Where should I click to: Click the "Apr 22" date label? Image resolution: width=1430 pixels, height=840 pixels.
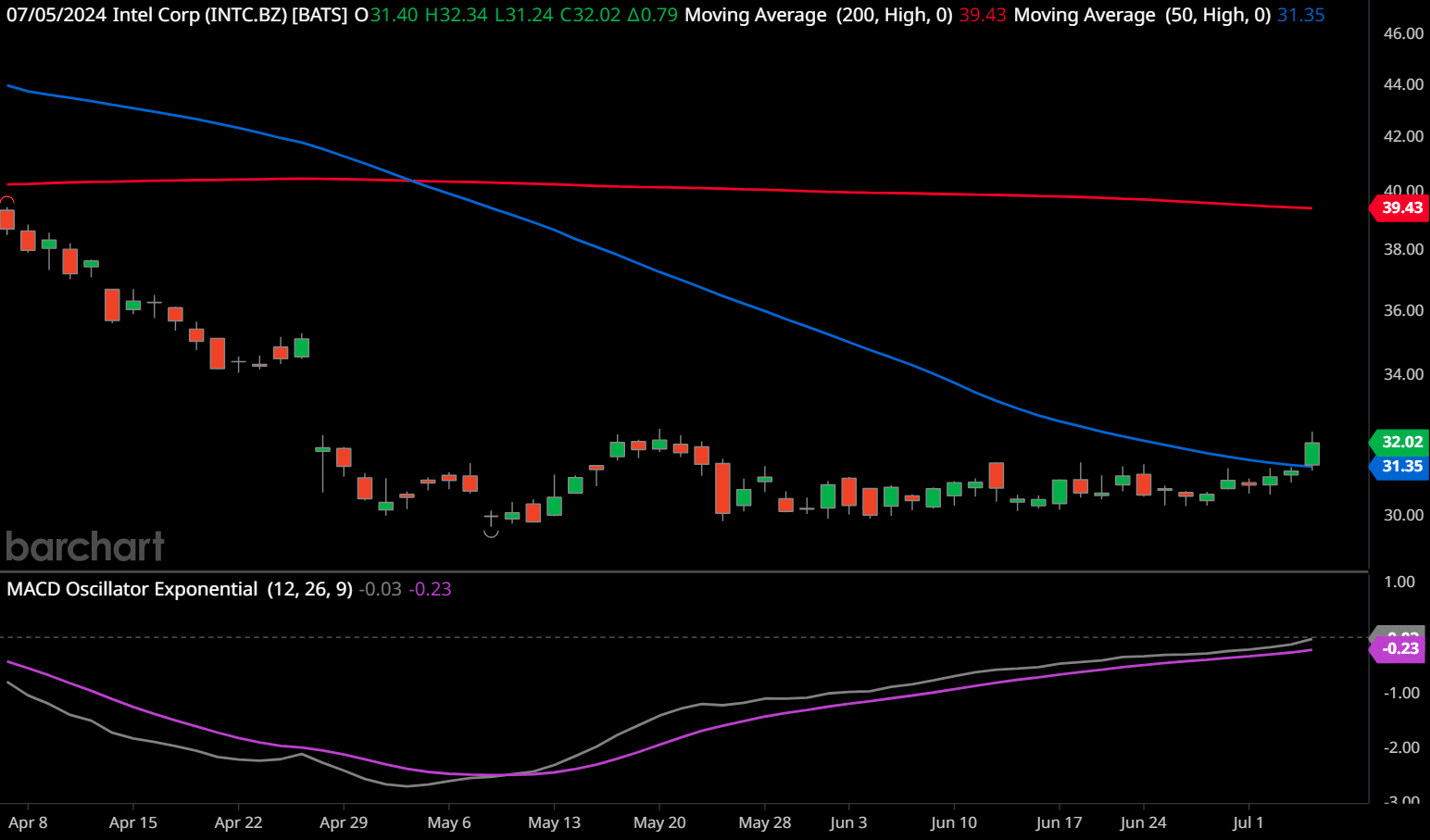pos(238,822)
